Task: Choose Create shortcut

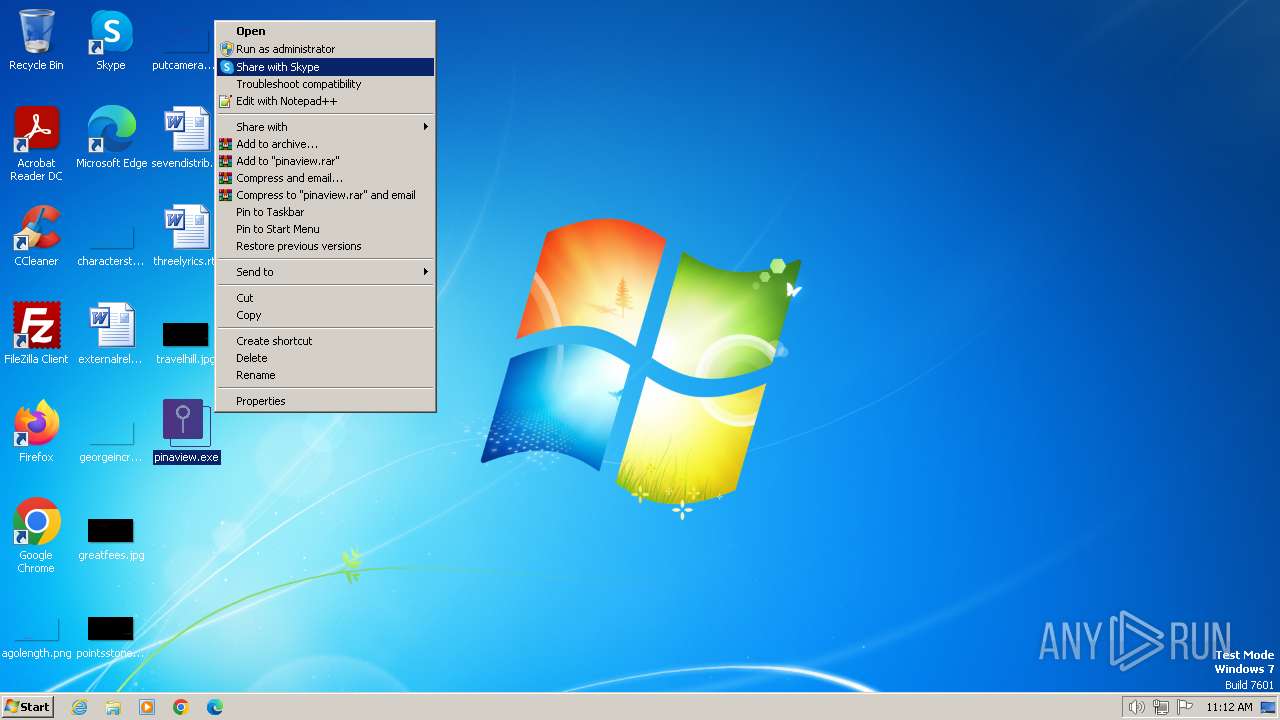Action: coord(326,341)
